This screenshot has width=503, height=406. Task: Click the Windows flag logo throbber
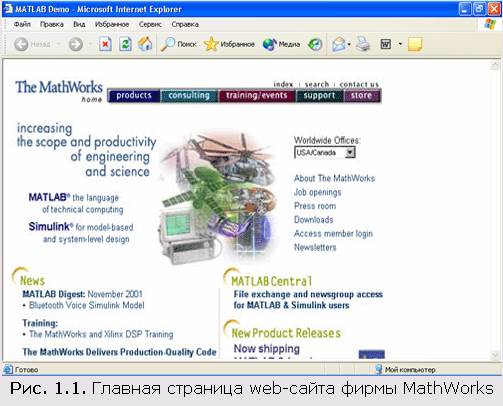coord(490,24)
